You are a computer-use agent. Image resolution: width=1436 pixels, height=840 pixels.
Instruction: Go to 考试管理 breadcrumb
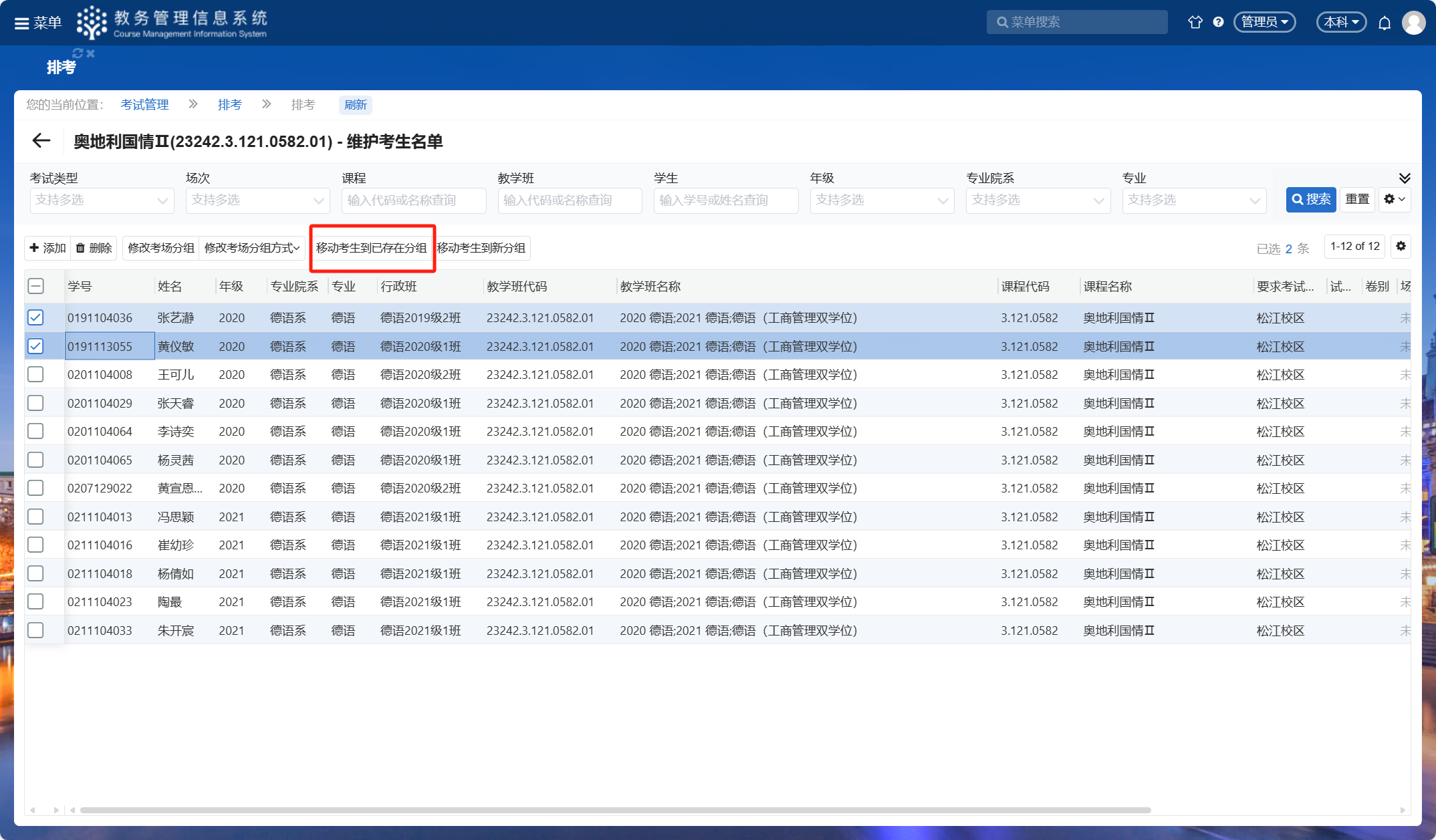[144, 105]
